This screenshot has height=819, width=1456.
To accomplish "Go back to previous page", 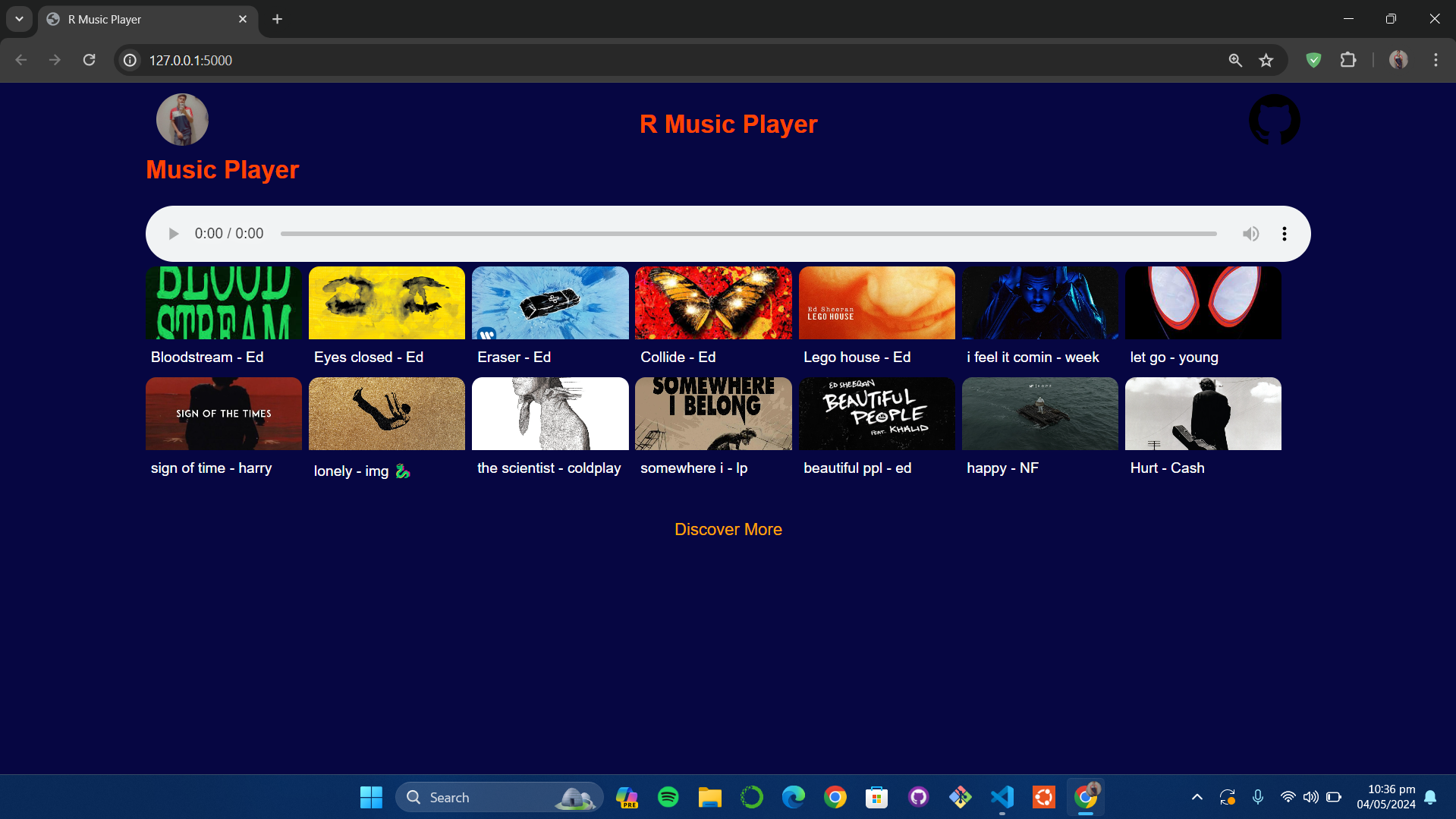I will tap(21, 60).
